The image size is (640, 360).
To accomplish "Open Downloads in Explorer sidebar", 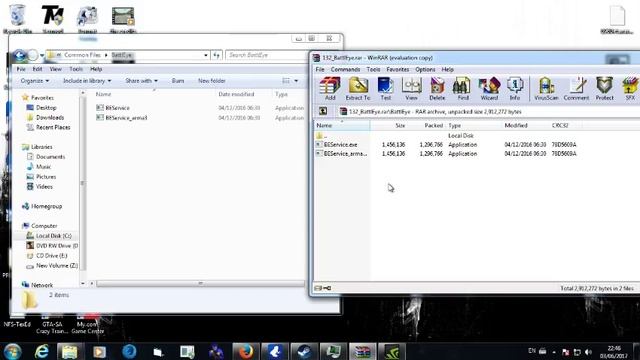I will tap(45, 118).
